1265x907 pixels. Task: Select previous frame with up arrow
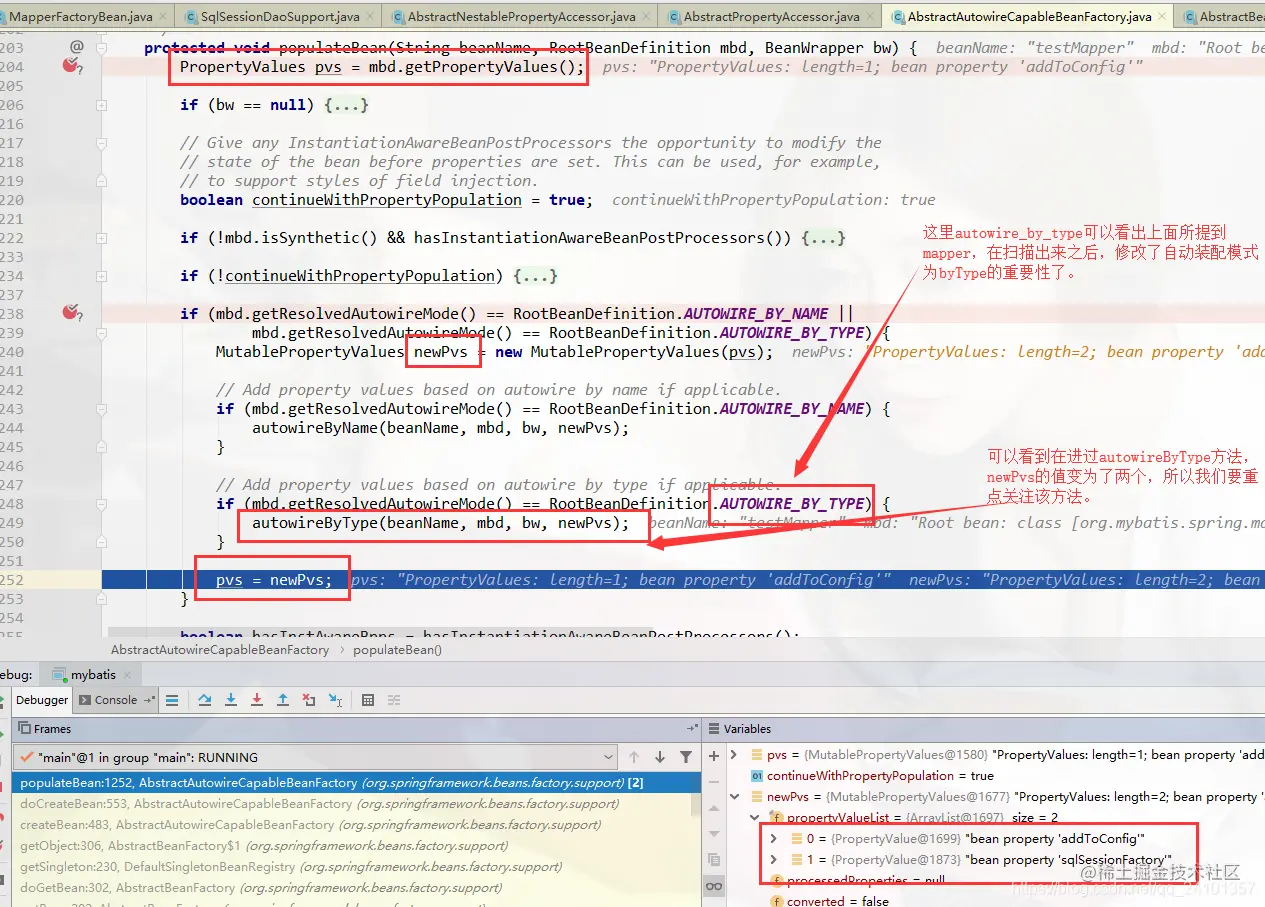coord(633,757)
